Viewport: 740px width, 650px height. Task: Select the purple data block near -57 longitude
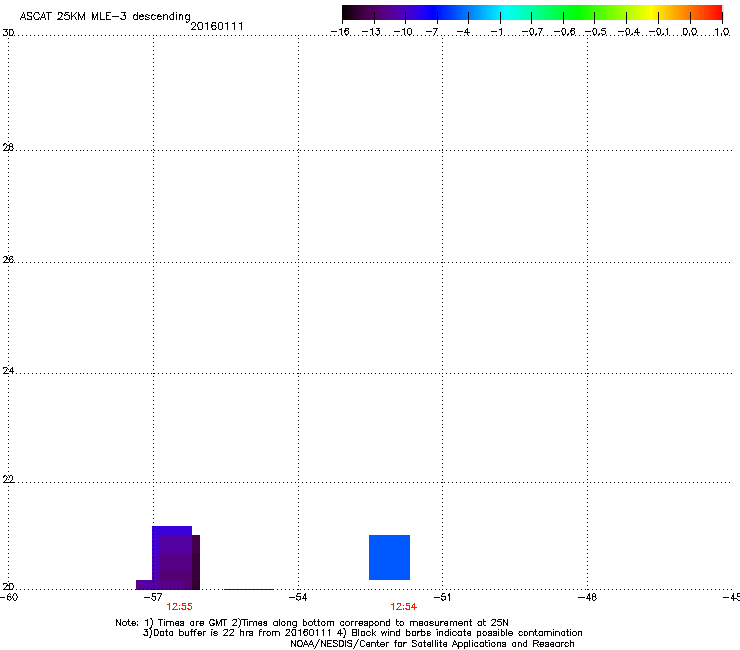[x=176, y=557]
